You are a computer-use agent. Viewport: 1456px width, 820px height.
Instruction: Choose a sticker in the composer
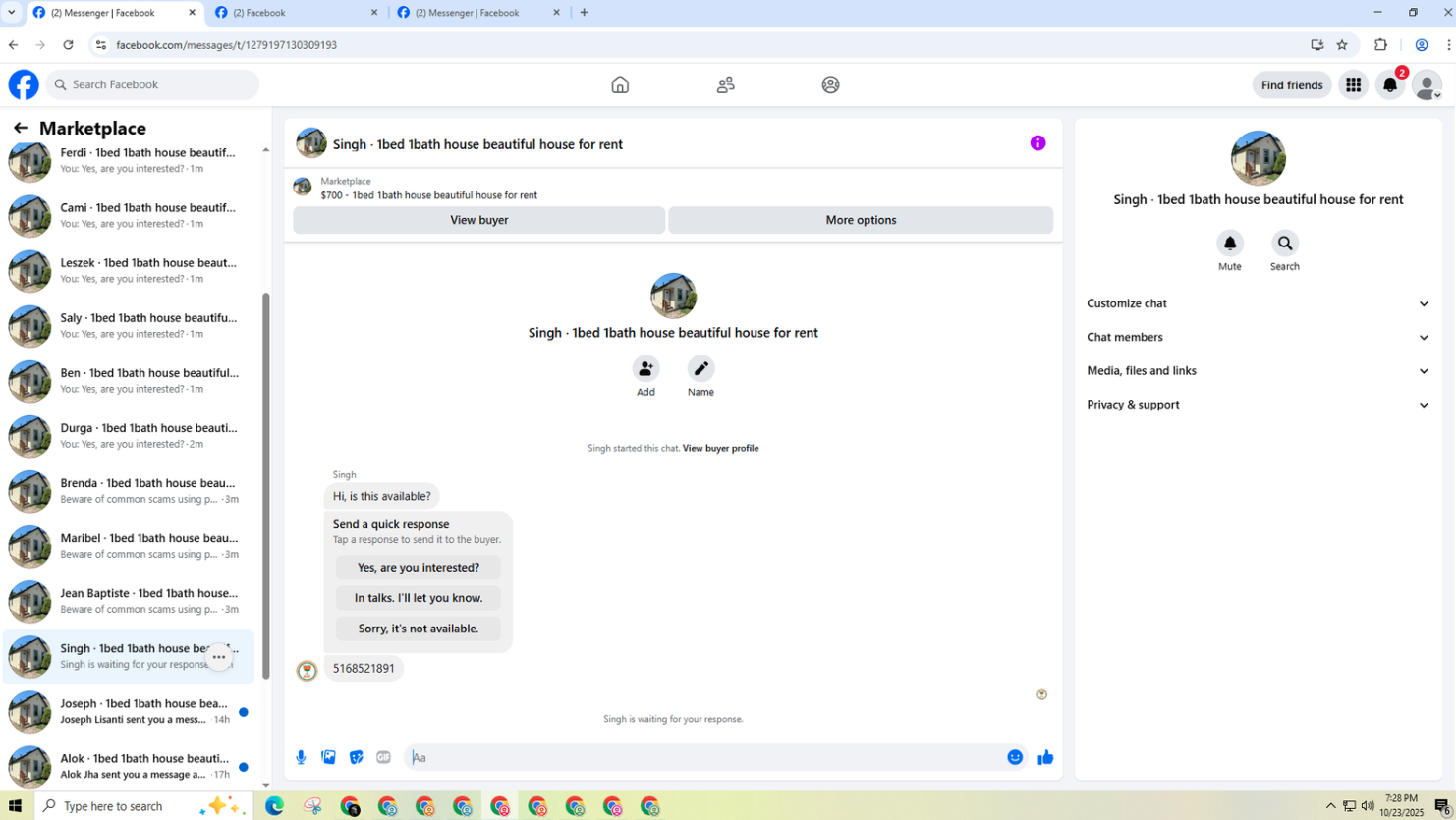coord(356,757)
